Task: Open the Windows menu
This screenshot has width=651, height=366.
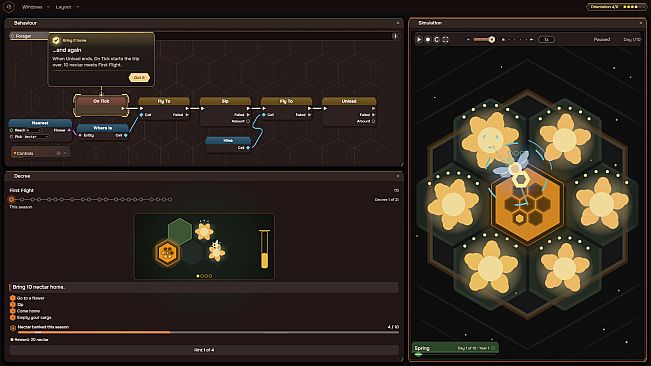Action: coord(32,7)
